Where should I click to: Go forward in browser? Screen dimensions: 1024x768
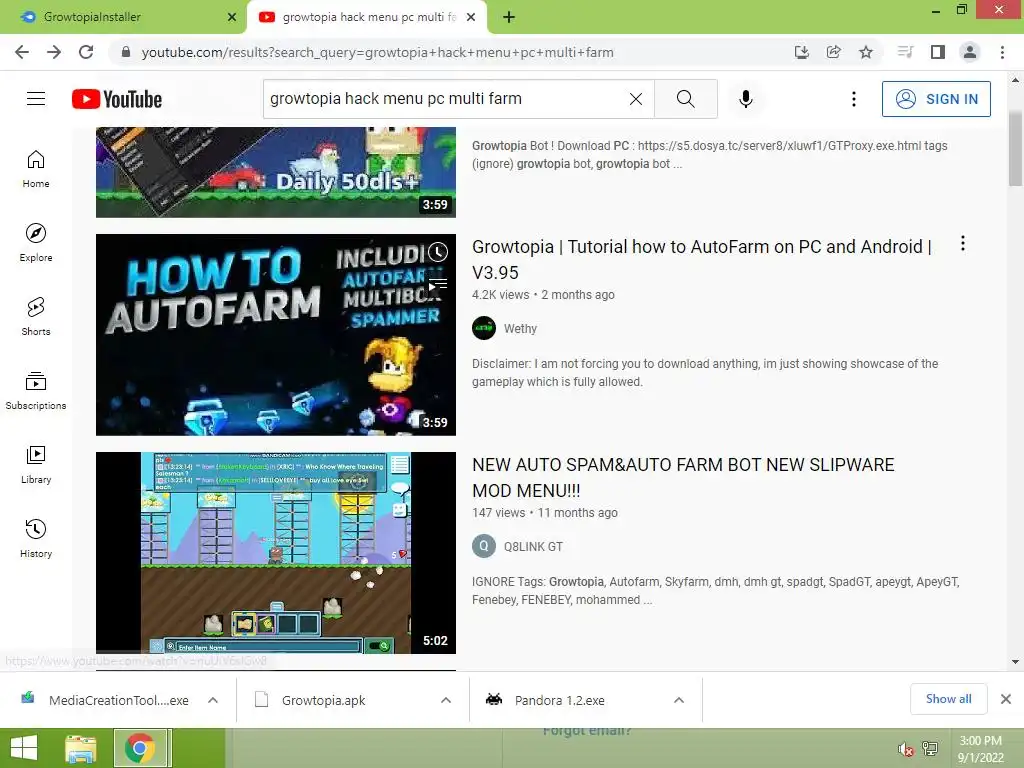pos(54,52)
